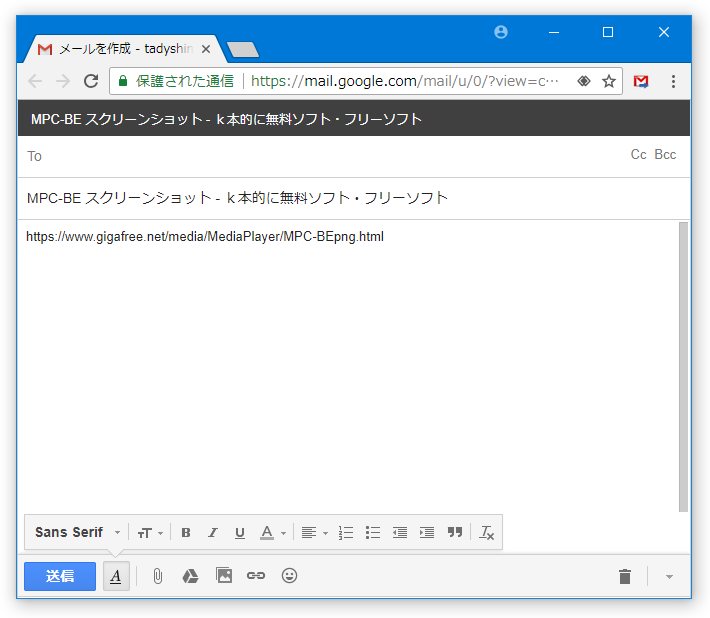
Task: Click the address bar URL
Action: pos(404,81)
